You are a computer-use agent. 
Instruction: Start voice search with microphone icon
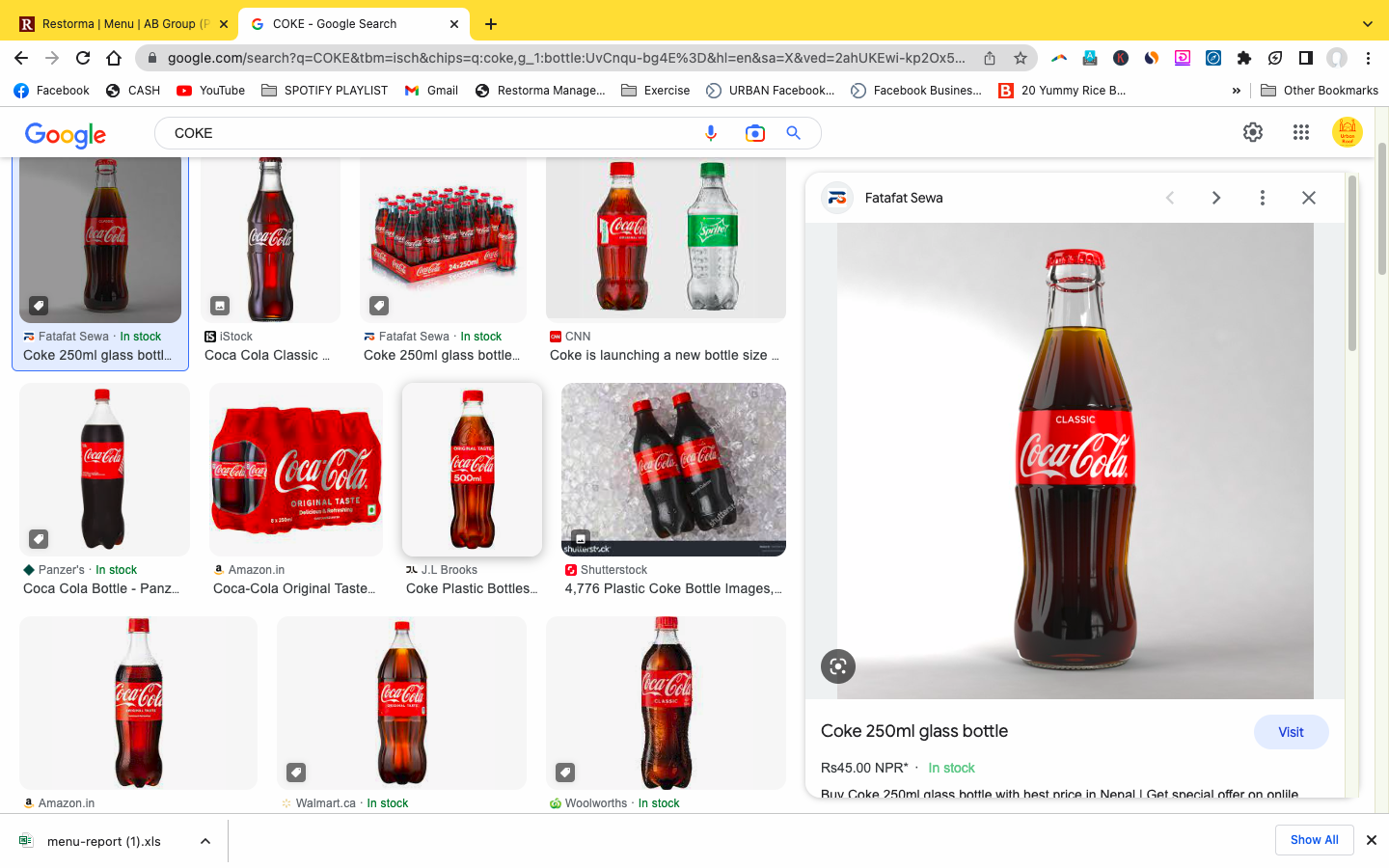711,133
